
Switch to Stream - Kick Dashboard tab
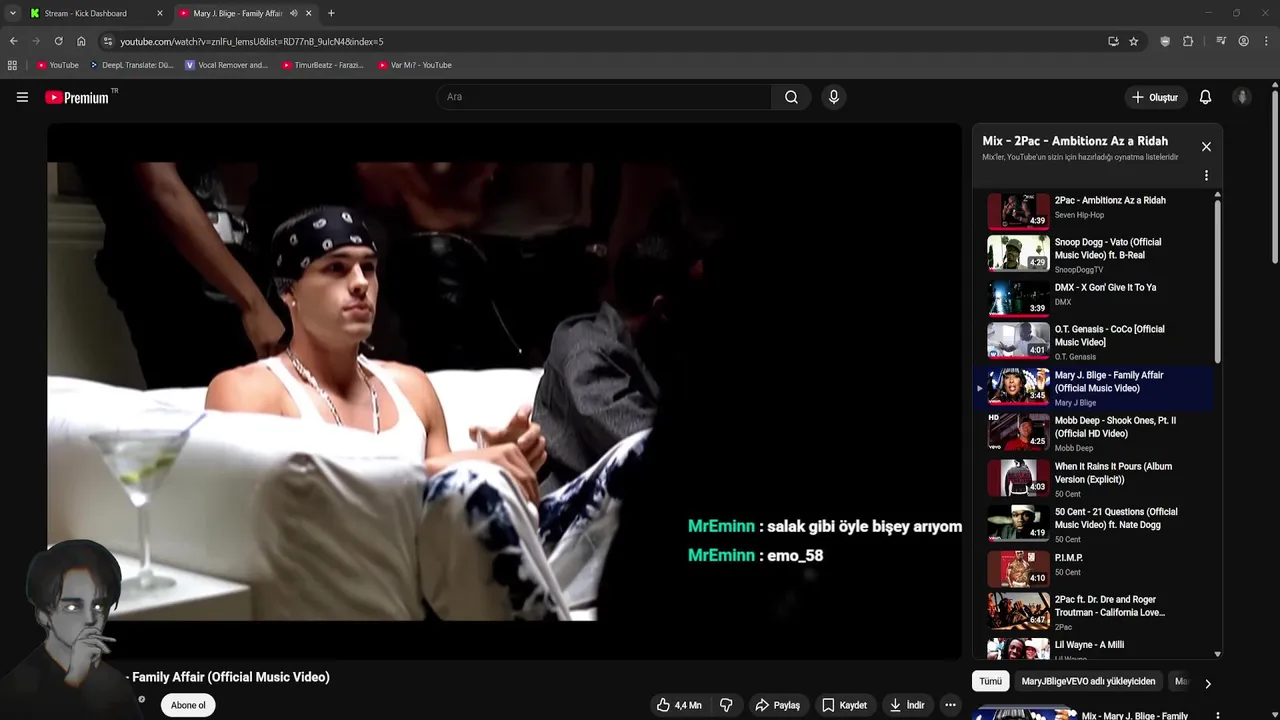[x=97, y=13]
